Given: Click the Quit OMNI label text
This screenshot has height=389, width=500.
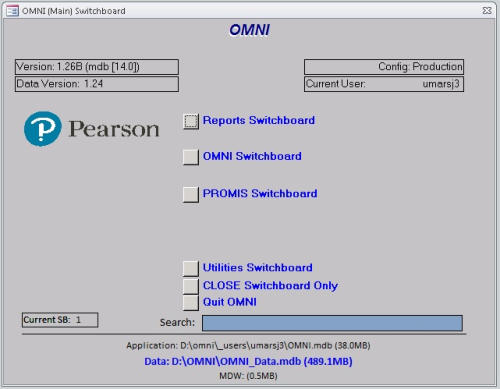Looking at the screenshot, I should pyautogui.click(x=230, y=302).
